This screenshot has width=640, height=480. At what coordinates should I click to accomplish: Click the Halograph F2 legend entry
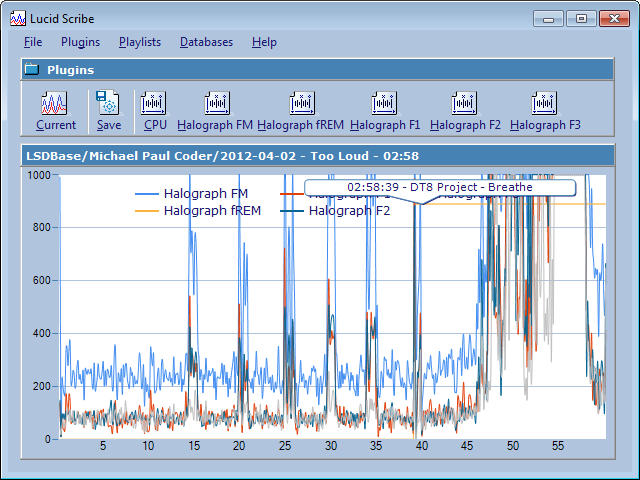tap(349, 211)
